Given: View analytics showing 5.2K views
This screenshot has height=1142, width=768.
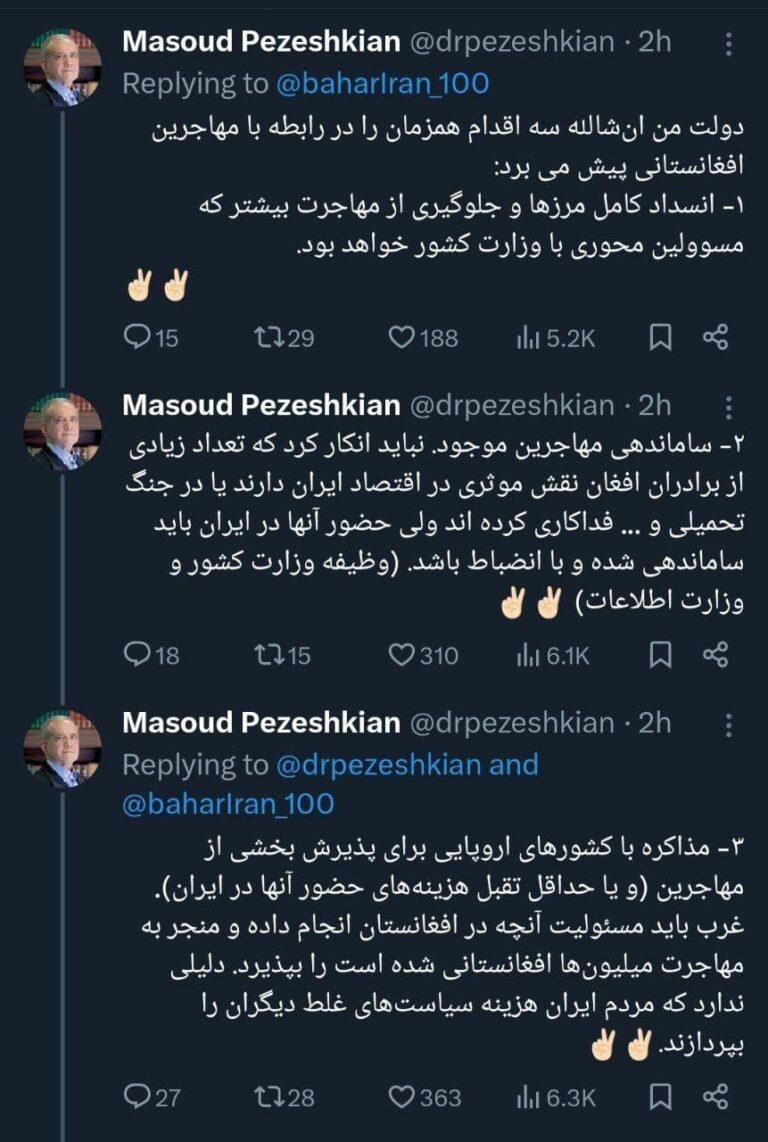Looking at the screenshot, I should coord(555,338).
